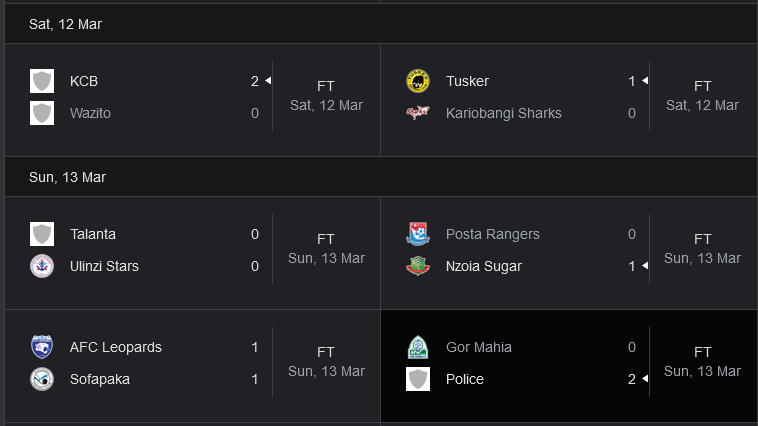The image size is (758, 426).
Task: Select the Nzoia Sugar team name
Action: click(484, 266)
